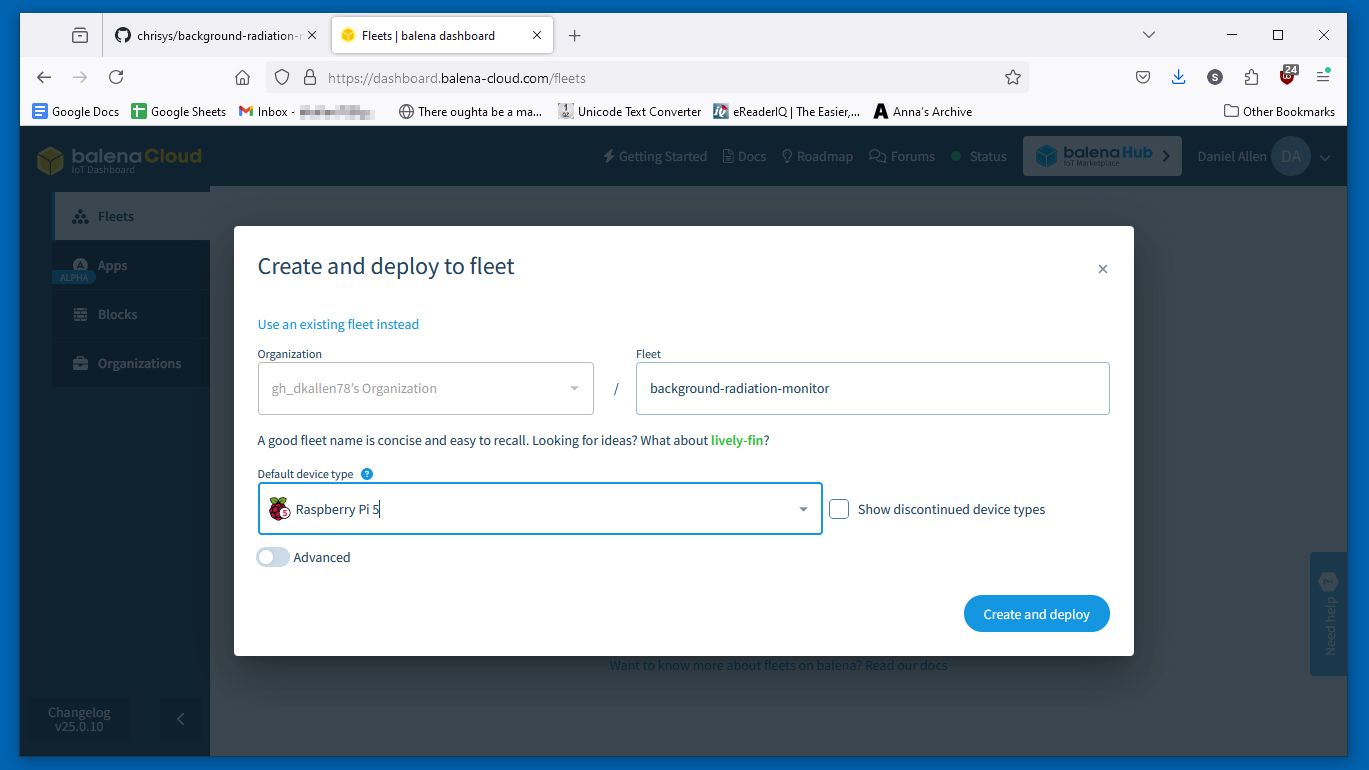Click Raspberry Pi 5 device type field
1369x770 pixels.
(540, 509)
